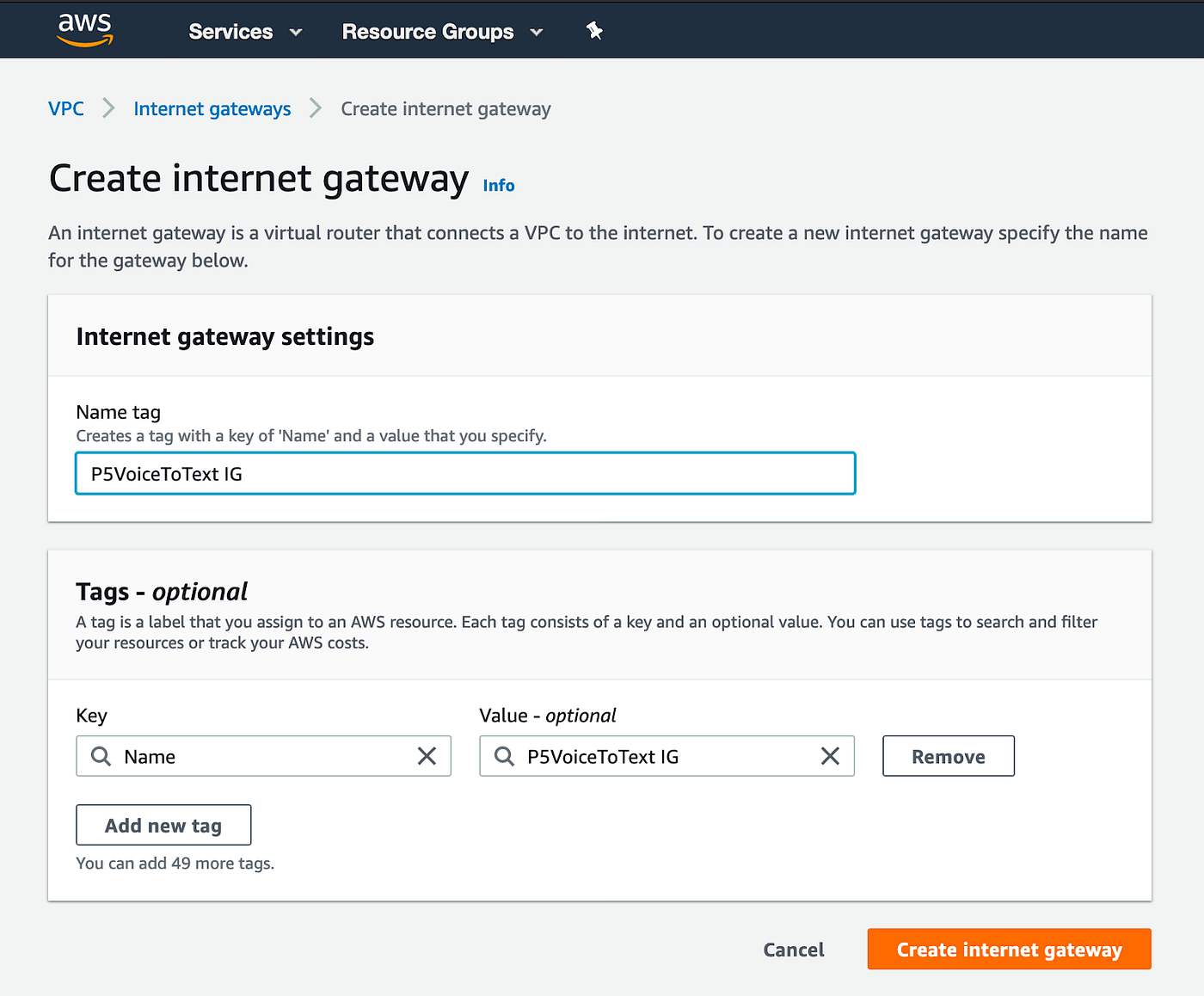Click the pin icon in navigation bar
This screenshot has height=996, width=1204.
point(594,30)
